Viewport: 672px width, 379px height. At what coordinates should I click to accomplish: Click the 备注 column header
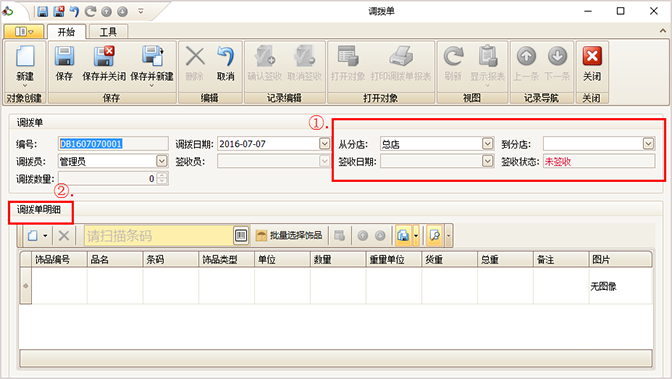(x=561, y=259)
